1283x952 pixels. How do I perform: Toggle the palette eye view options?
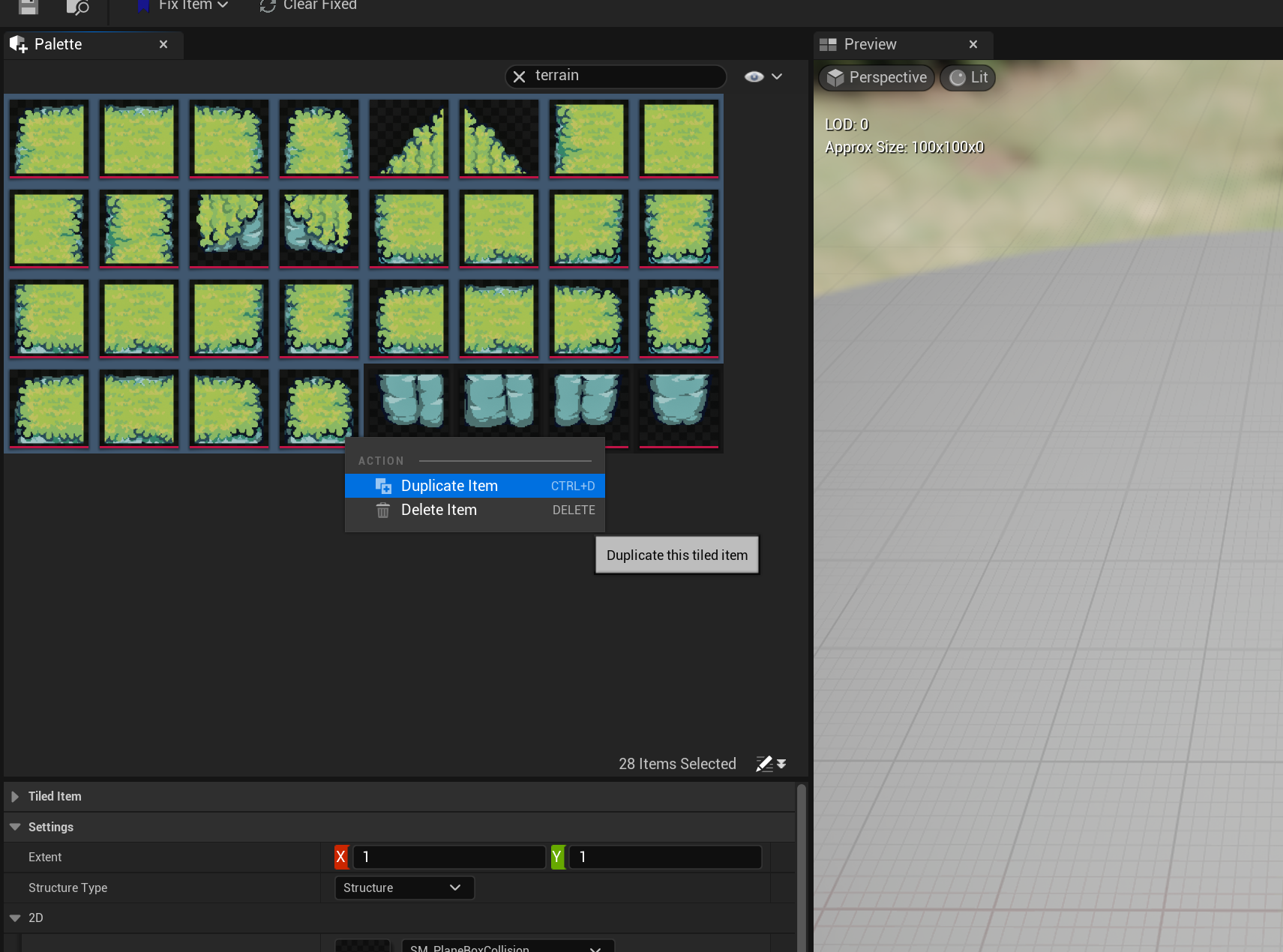(763, 76)
